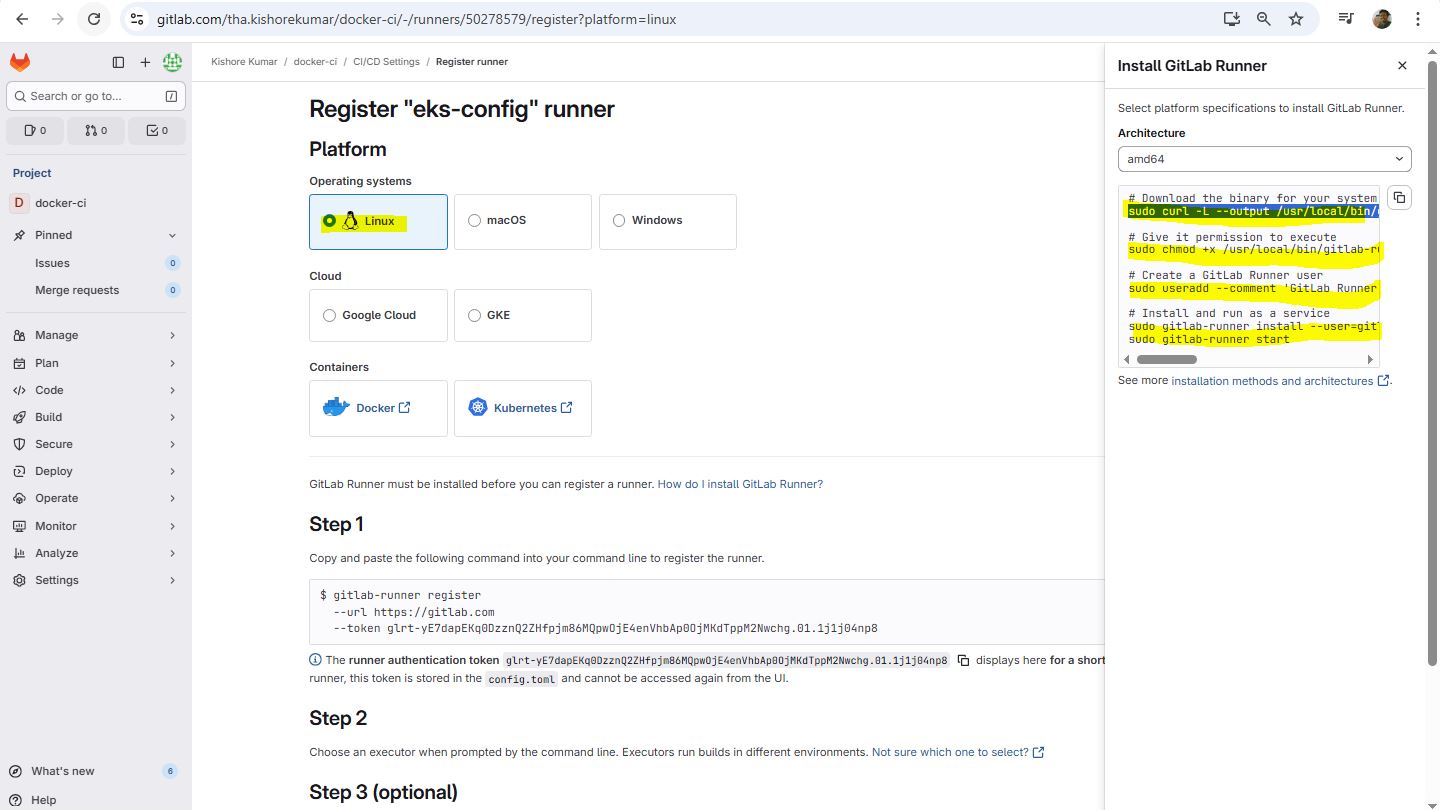Expand the Settings sidebar section
1440x810 pixels.
[x=96, y=580]
